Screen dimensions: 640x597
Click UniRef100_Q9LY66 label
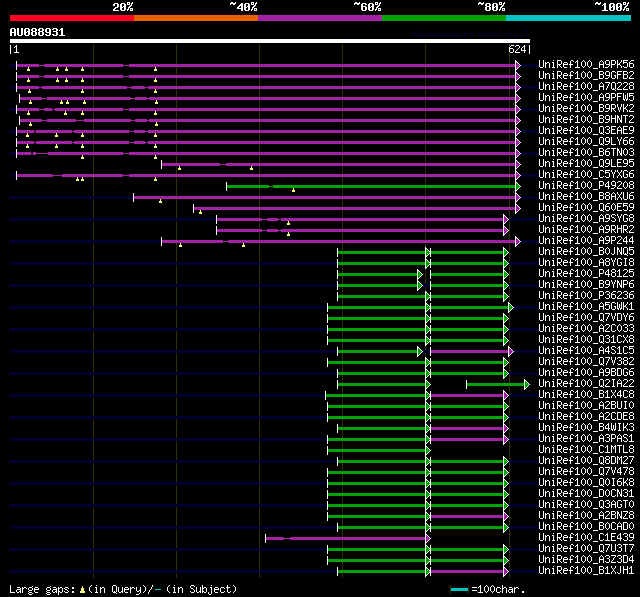[x=586, y=142]
